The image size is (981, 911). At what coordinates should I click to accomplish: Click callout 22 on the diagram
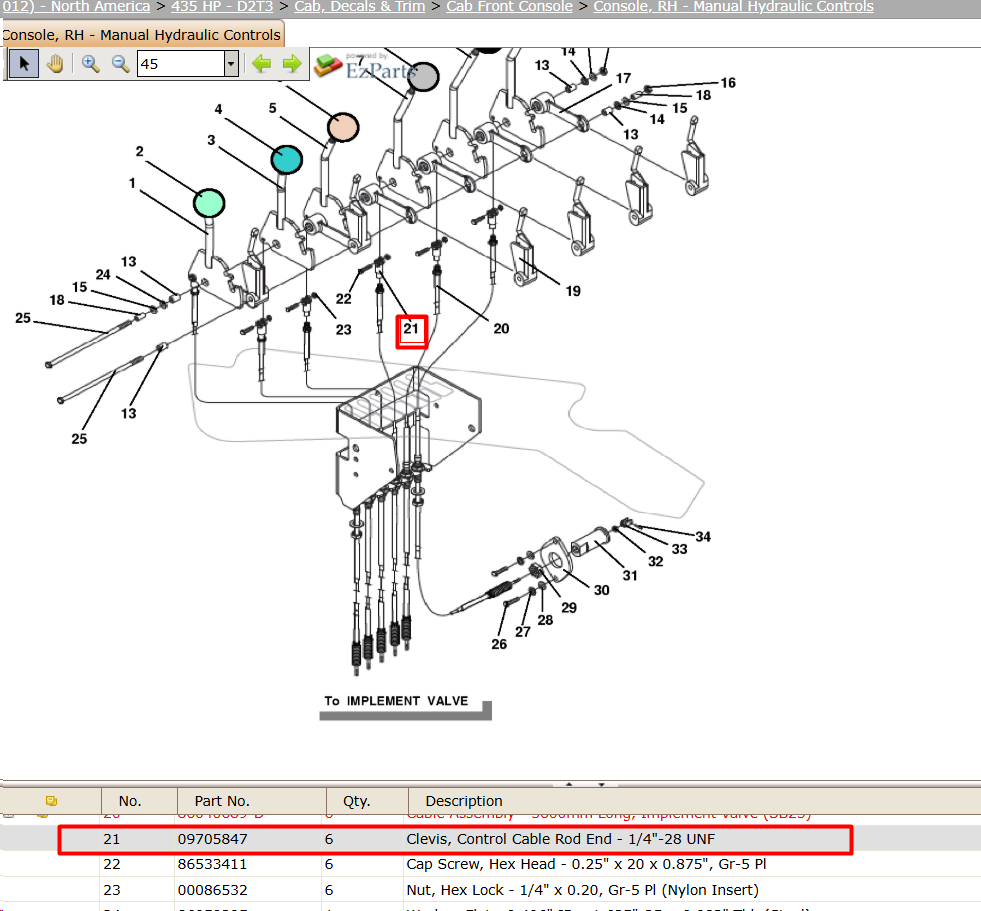click(343, 299)
